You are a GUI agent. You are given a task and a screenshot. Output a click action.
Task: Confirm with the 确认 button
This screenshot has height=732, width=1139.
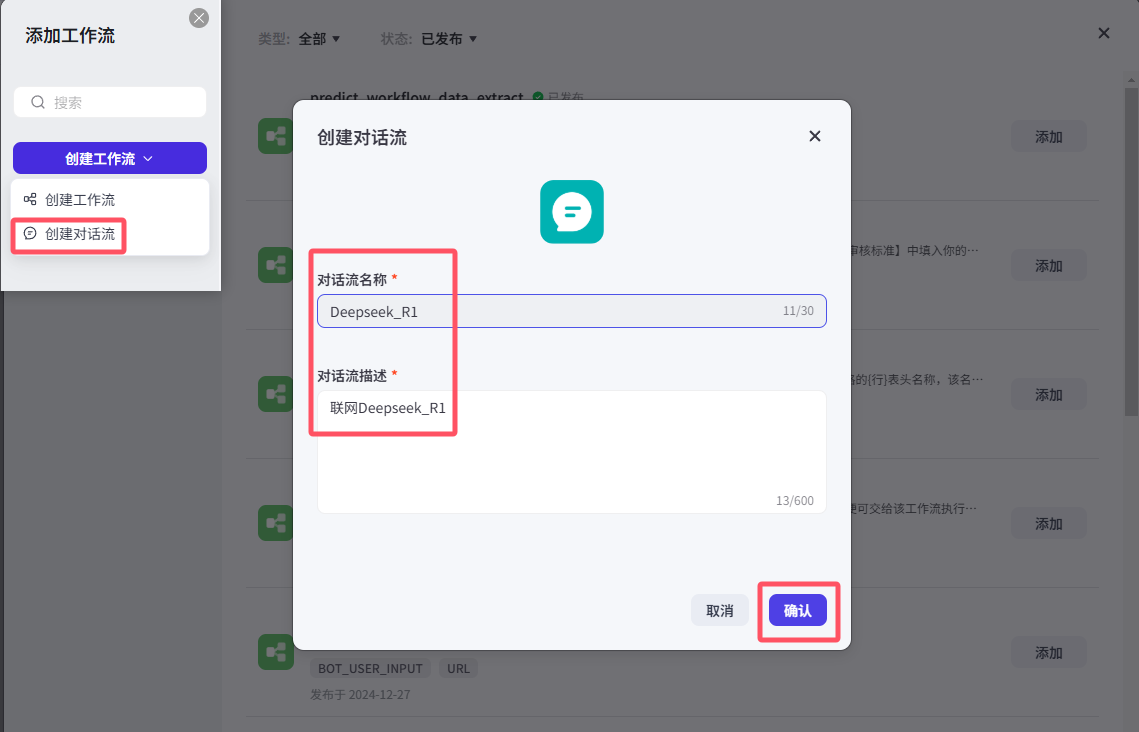[x=798, y=611]
